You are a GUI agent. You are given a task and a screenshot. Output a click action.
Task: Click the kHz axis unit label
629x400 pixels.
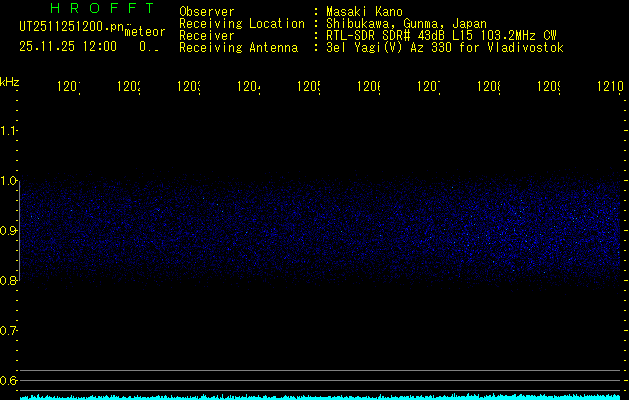pos(9,81)
